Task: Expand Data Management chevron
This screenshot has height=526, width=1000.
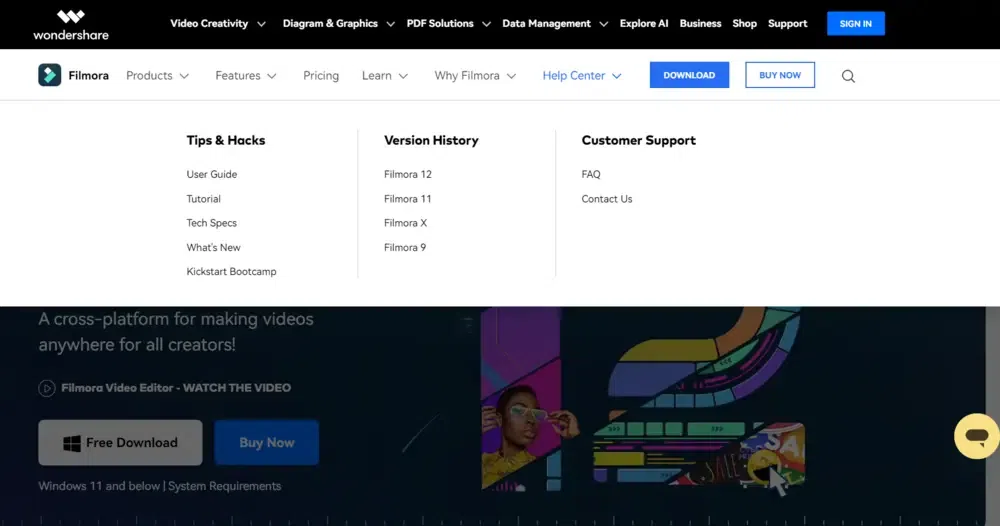Action: coord(603,24)
